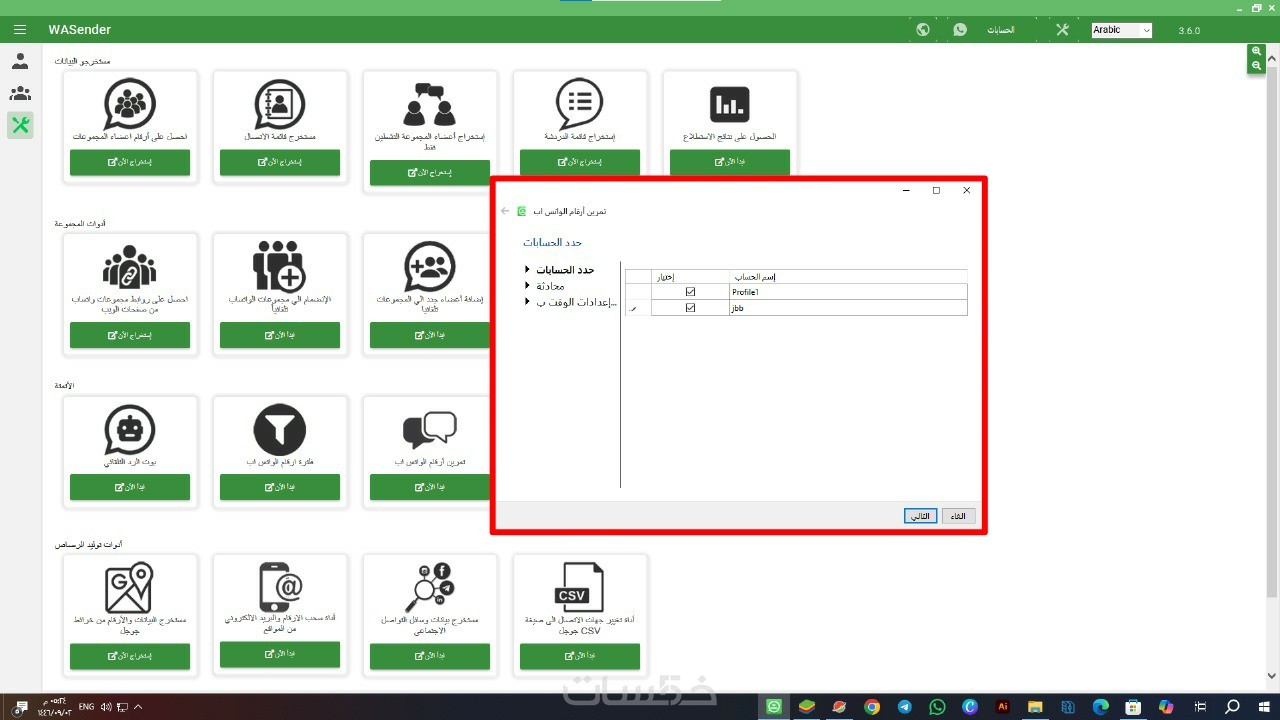This screenshot has width=1280, height=720.
Task: Open the Windows Start menu
Action: [x=1263, y=707]
